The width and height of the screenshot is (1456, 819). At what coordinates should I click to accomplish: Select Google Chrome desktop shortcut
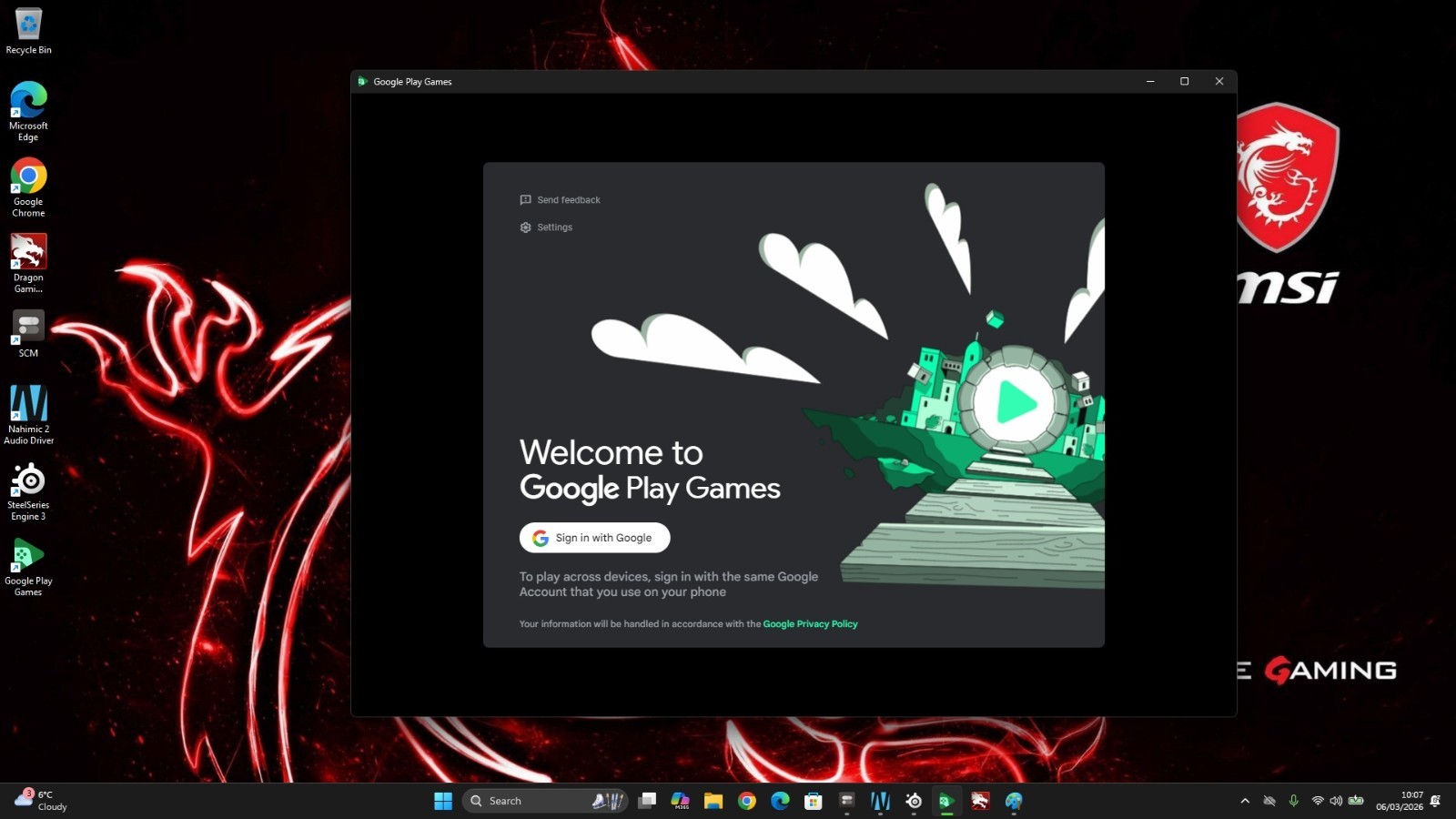(28, 187)
